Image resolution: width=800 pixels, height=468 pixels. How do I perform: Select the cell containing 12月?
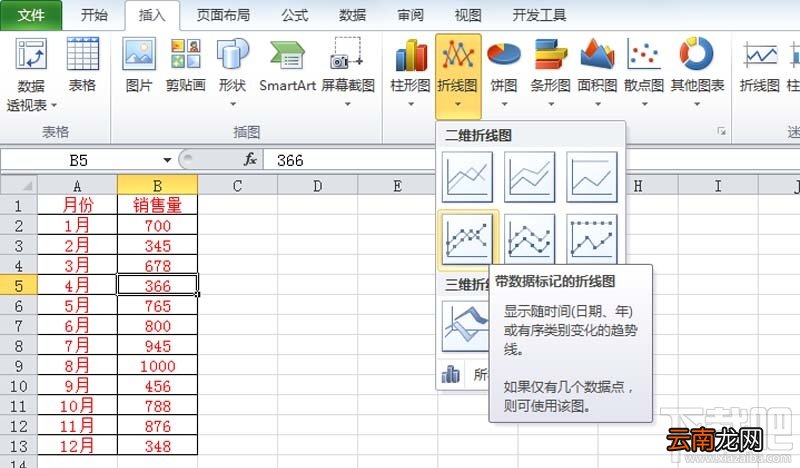[78, 446]
